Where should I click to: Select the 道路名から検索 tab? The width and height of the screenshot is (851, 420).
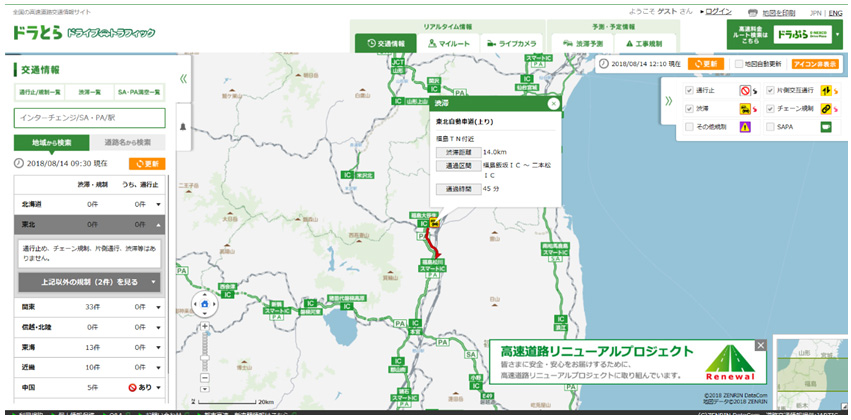(128, 143)
